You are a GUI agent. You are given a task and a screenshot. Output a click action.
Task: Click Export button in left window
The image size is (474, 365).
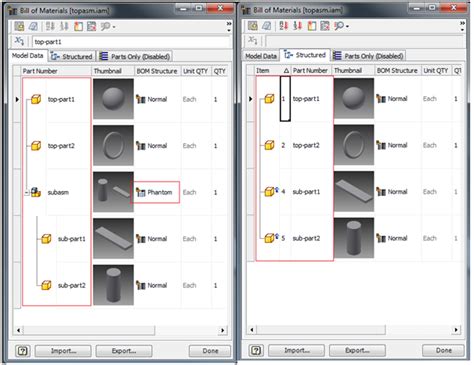click(124, 351)
